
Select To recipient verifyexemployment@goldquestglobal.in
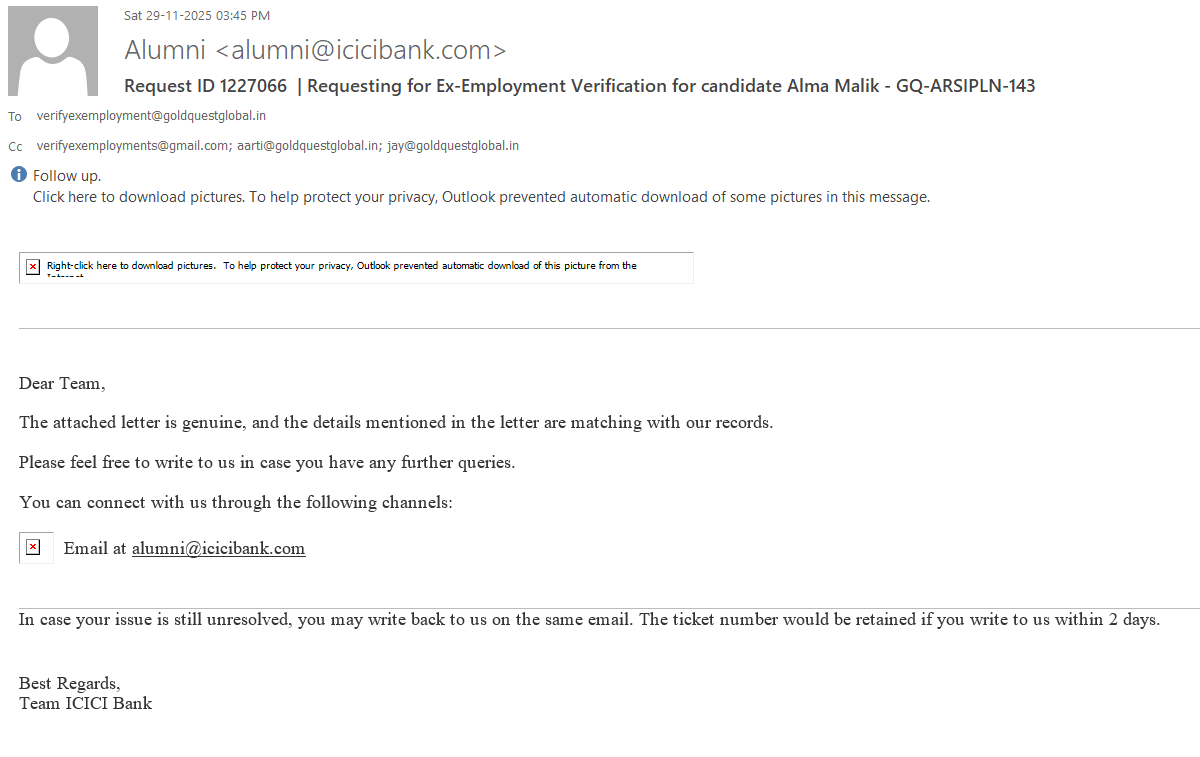tap(151, 116)
